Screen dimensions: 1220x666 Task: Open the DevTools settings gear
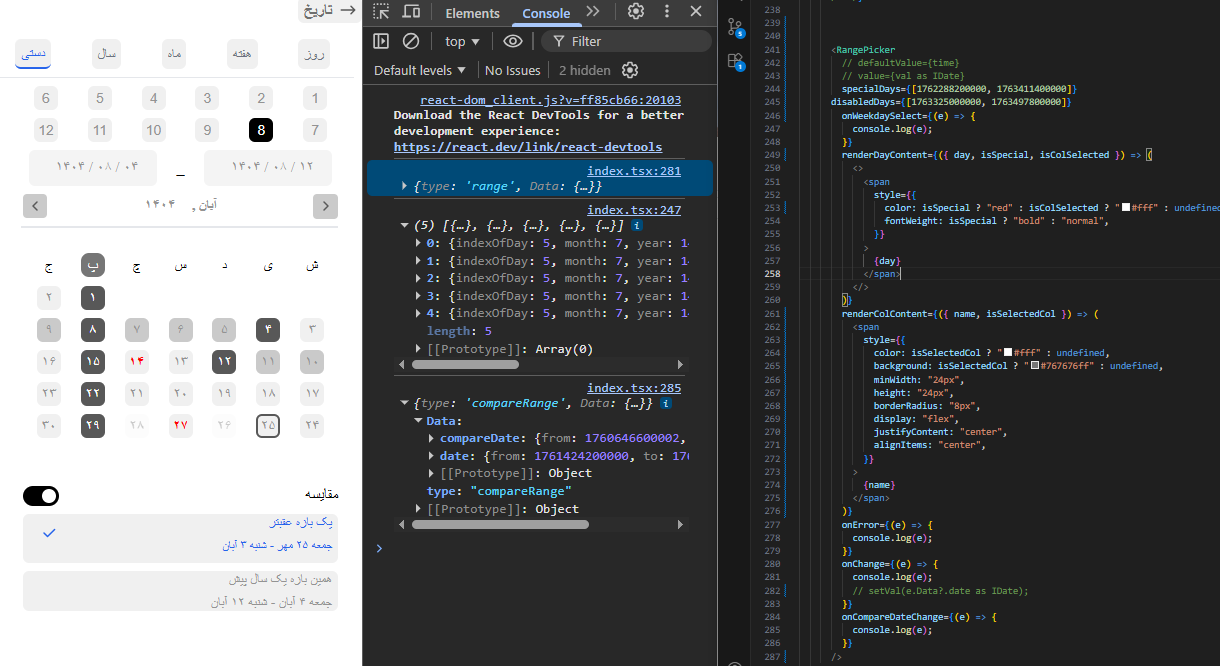pyautogui.click(x=636, y=12)
